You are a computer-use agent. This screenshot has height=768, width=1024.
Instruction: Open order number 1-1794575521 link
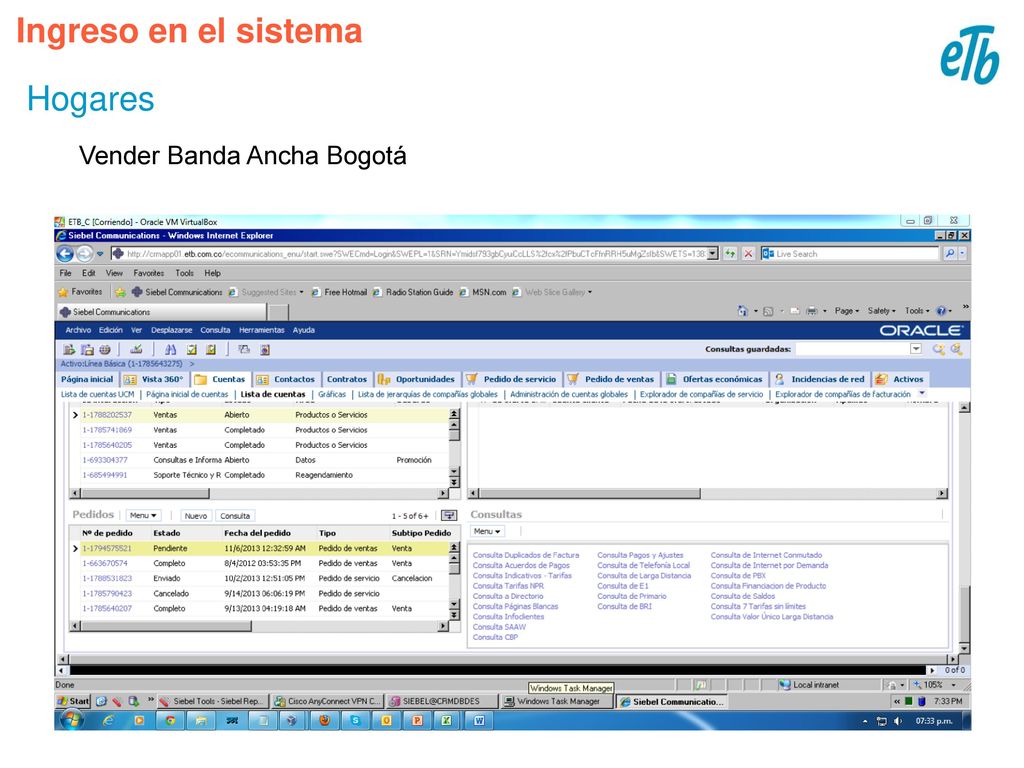[107, 549]
